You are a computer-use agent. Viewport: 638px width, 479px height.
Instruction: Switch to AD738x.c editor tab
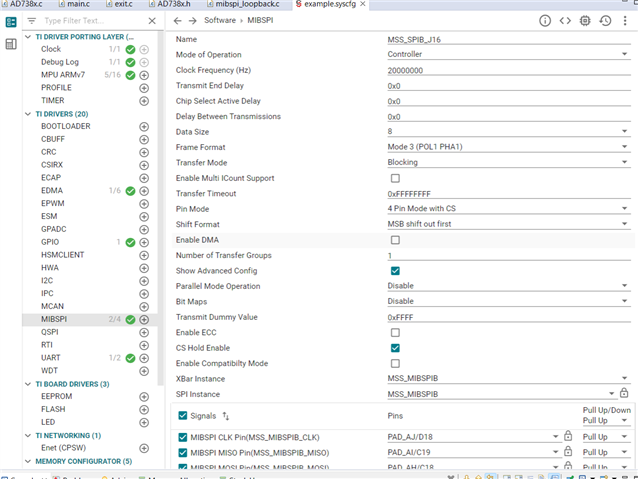point(22,4)
